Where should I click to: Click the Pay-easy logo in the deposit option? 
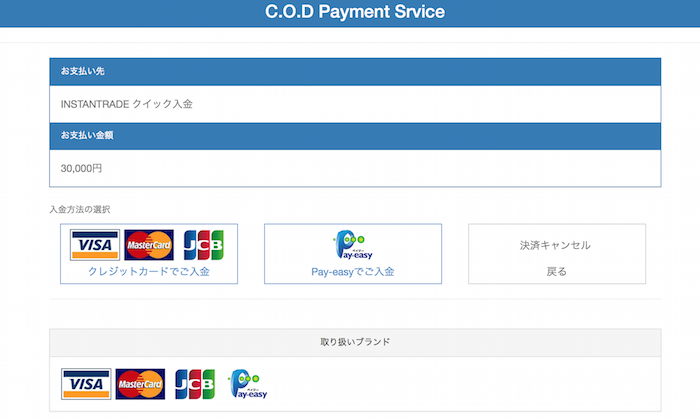coord(353,245)
